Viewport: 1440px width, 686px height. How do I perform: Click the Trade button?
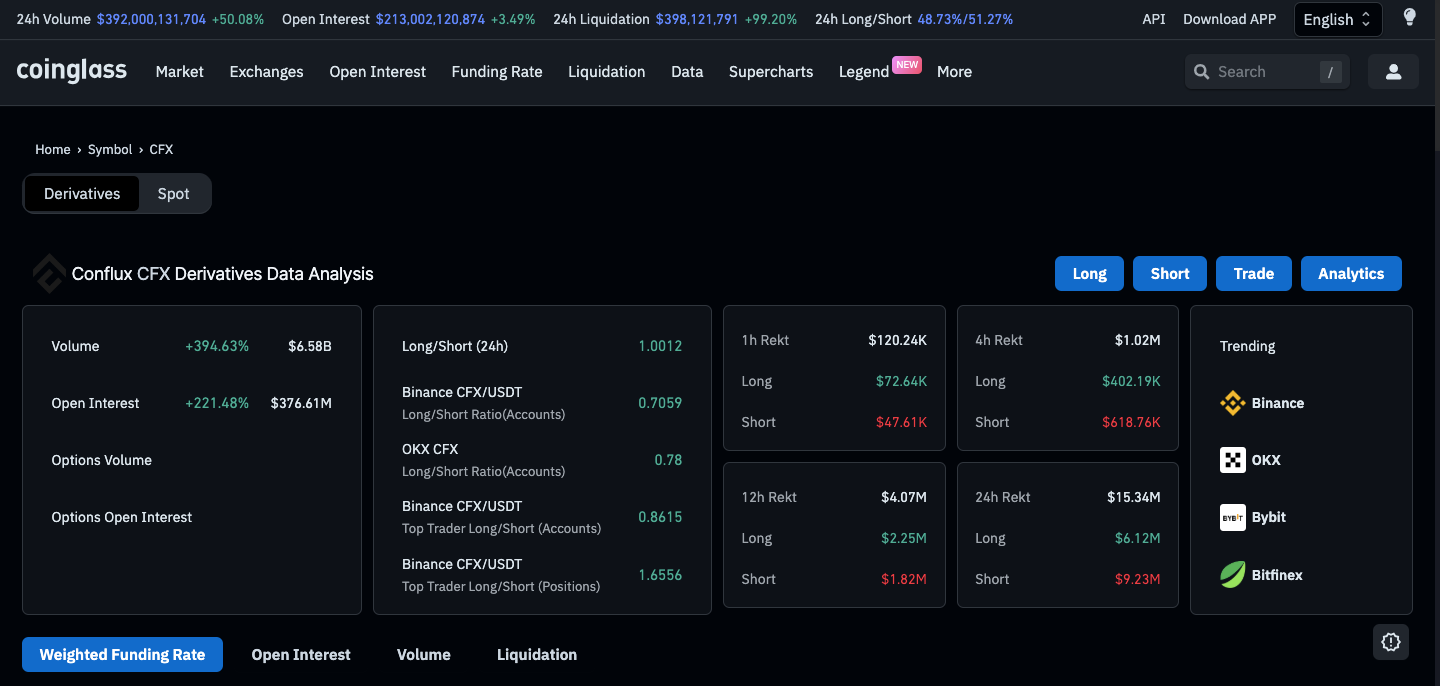(1254, 273)
